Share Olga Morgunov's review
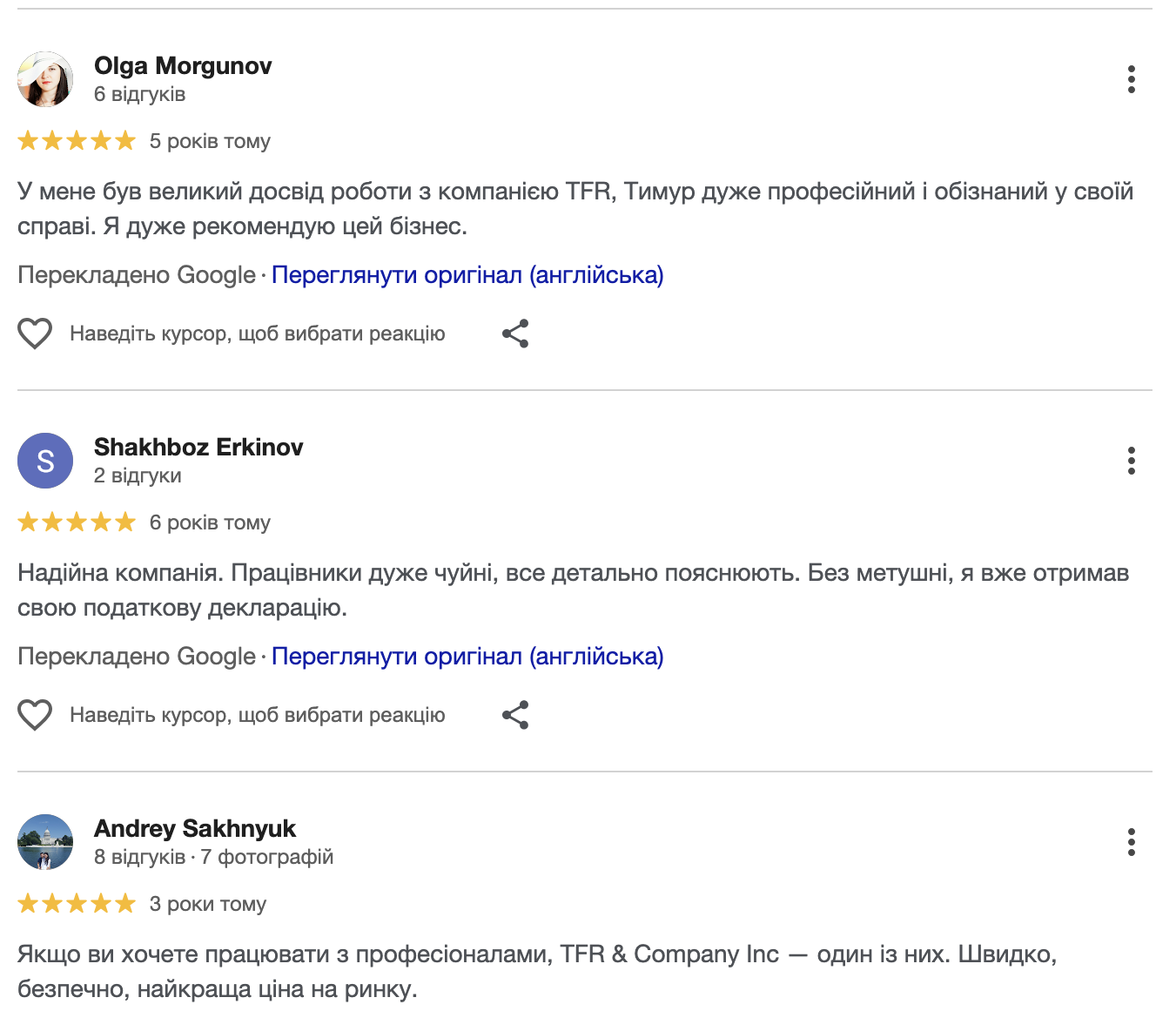 [515, 334]
